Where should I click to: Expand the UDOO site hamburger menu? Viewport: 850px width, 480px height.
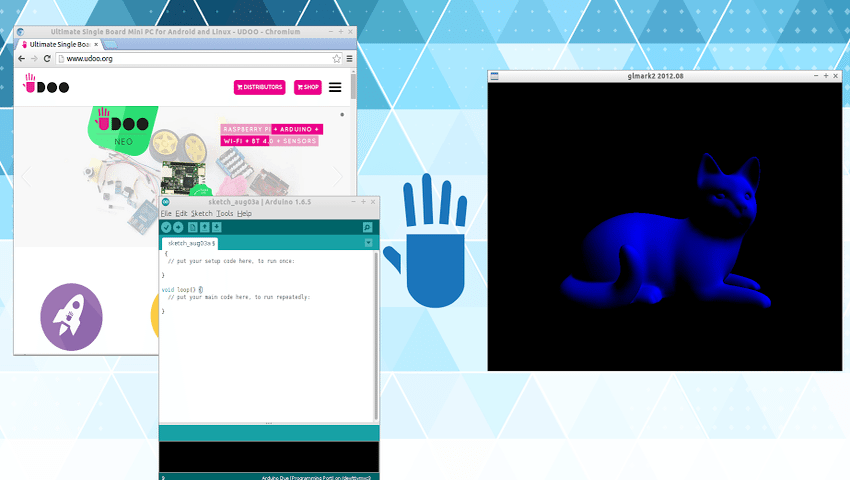[x=335, y=87]
